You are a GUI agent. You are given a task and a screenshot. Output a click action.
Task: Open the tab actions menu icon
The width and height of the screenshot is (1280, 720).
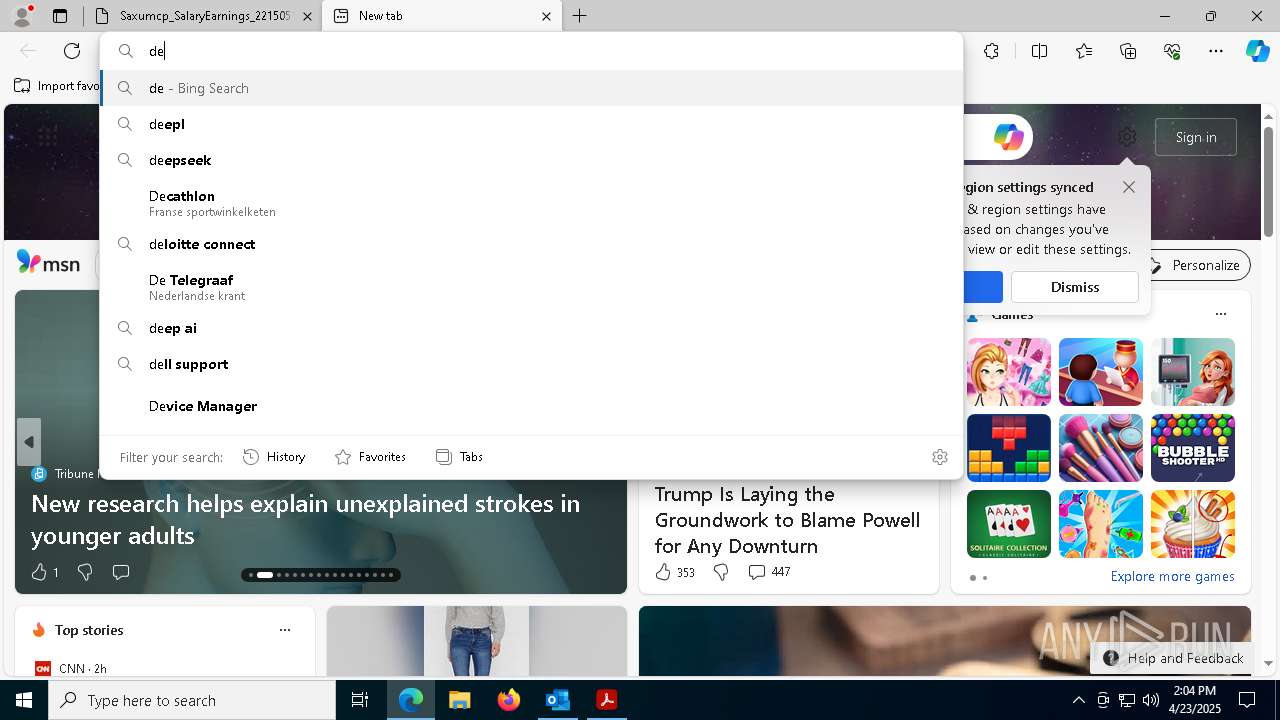click(x=60, y=16)
